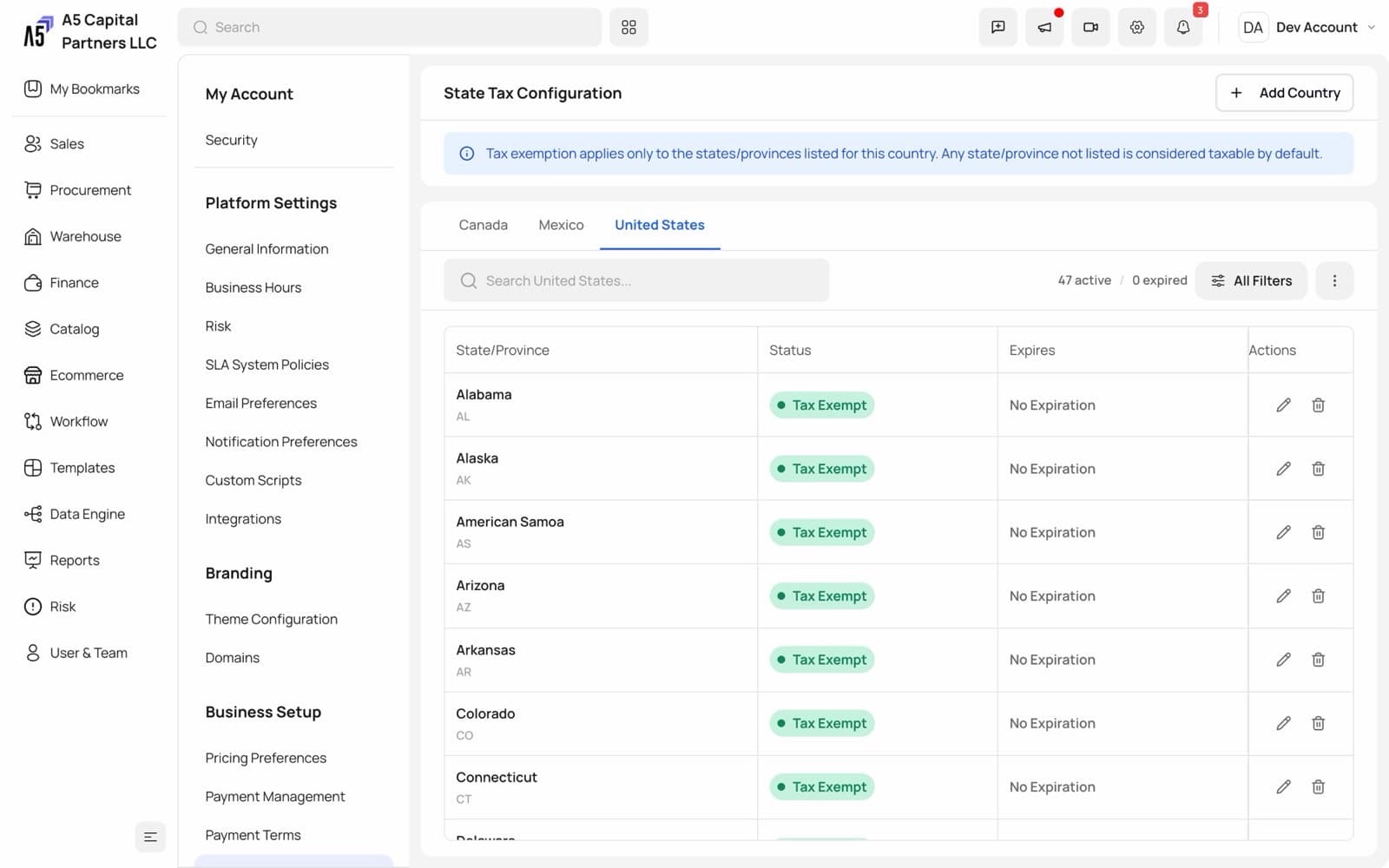
Task: Edit the Connecticut tax row
Action: tap(1283, 786)
